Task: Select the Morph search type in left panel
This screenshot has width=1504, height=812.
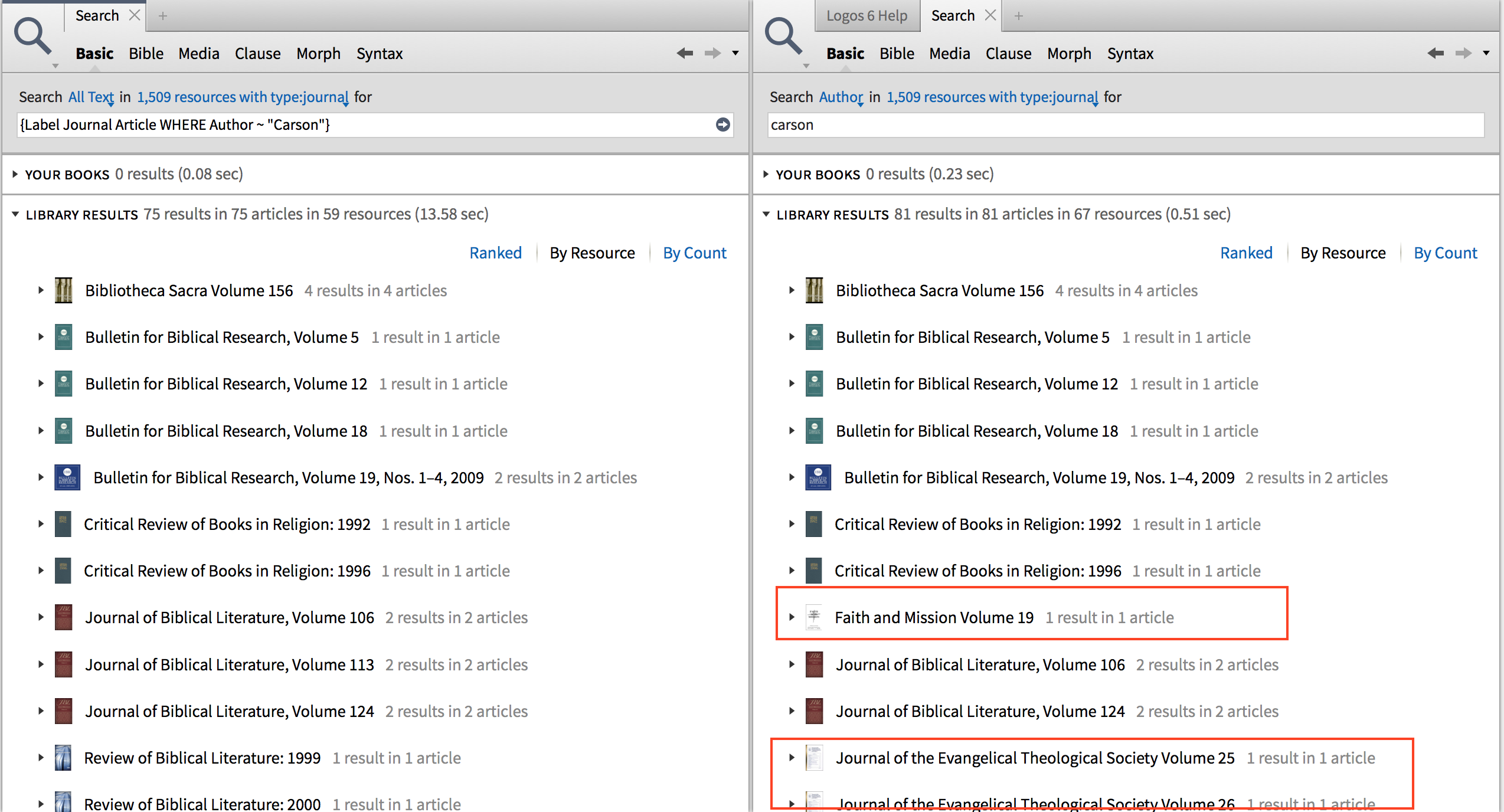Action: pos(318,54)
